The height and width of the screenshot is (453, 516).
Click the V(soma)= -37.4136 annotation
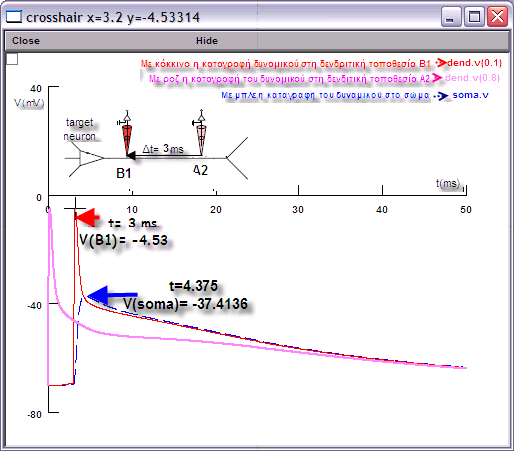[x=186, y=304]
